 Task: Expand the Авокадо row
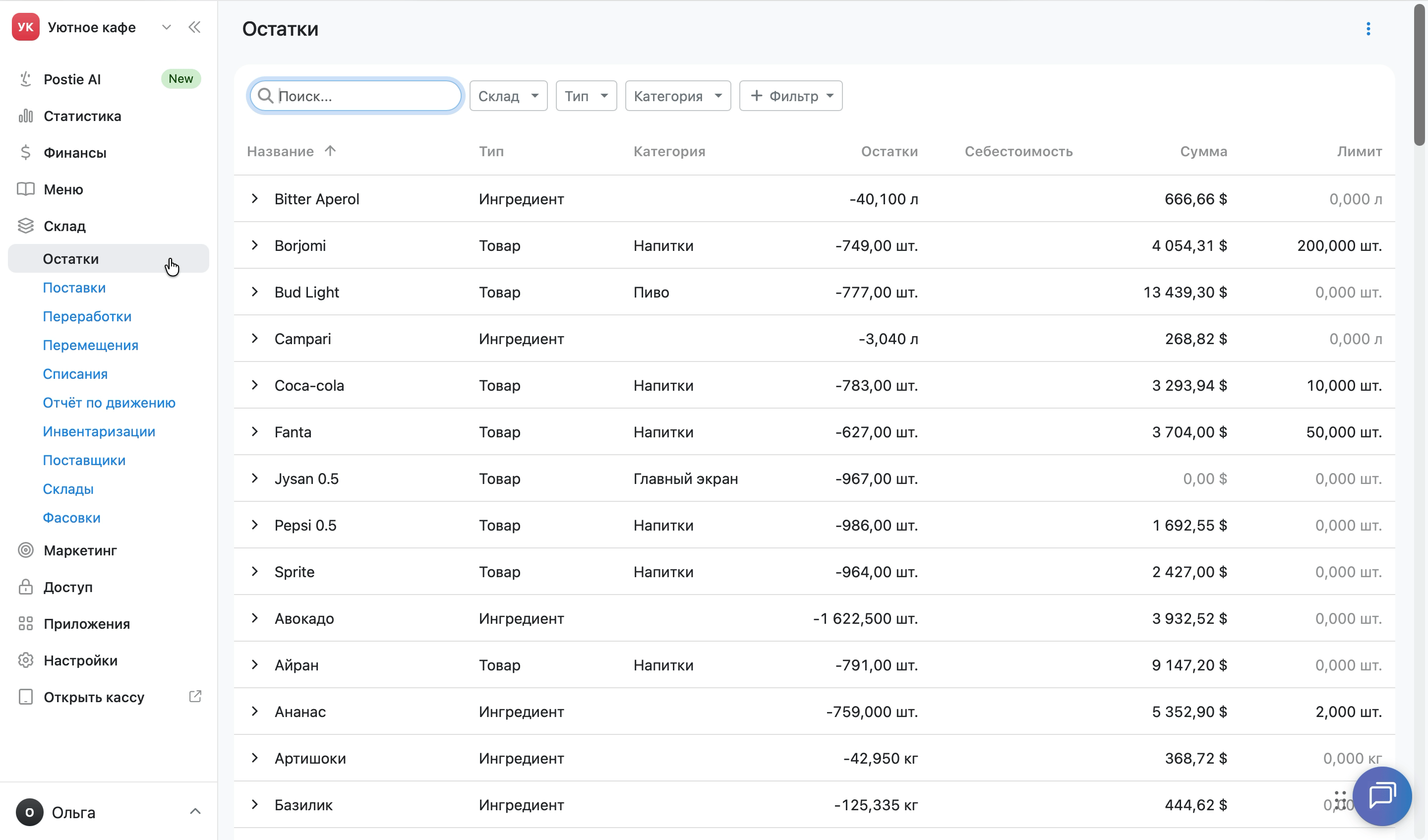(255, 618)
